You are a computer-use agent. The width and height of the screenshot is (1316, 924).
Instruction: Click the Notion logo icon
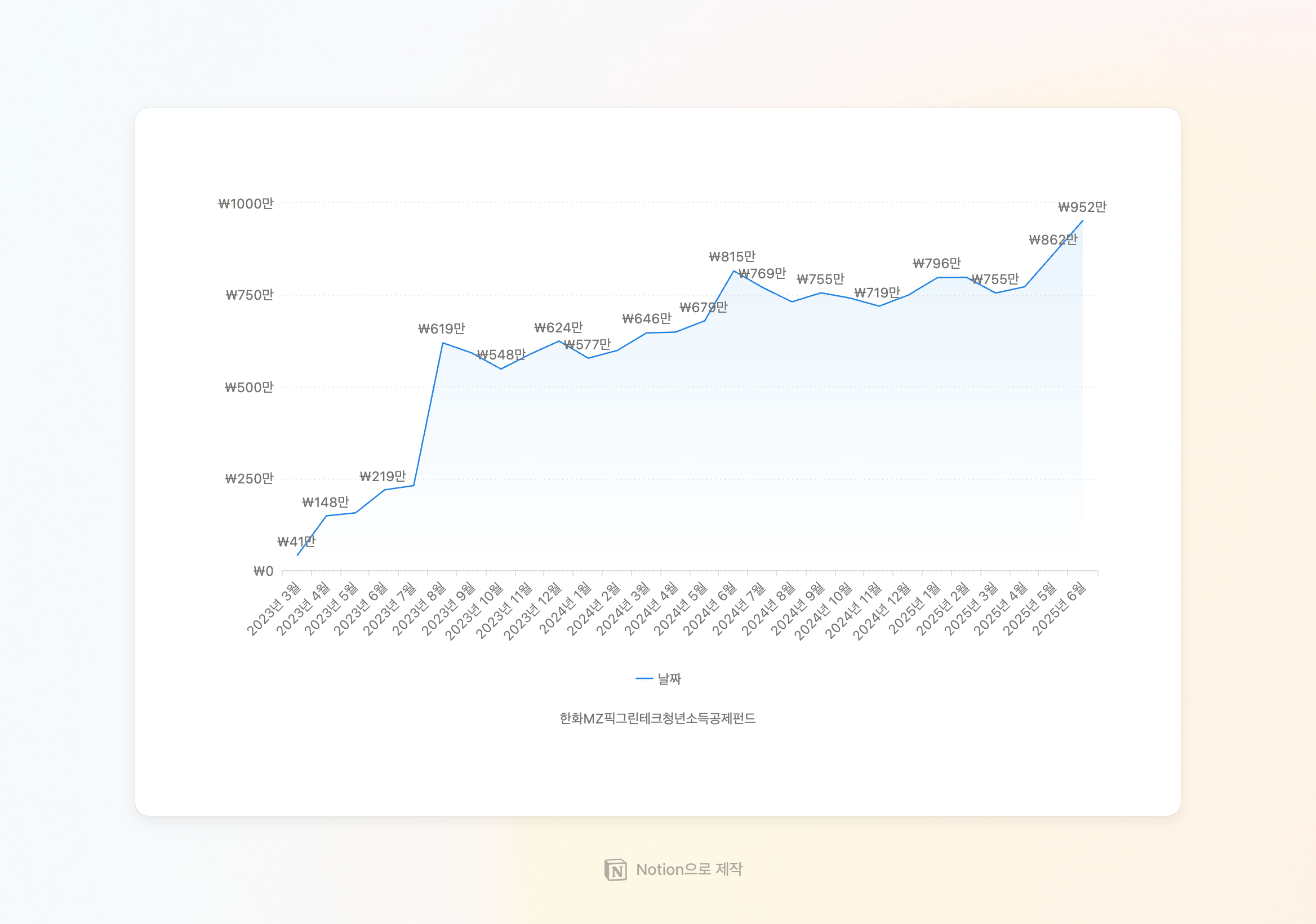point(615,869)
